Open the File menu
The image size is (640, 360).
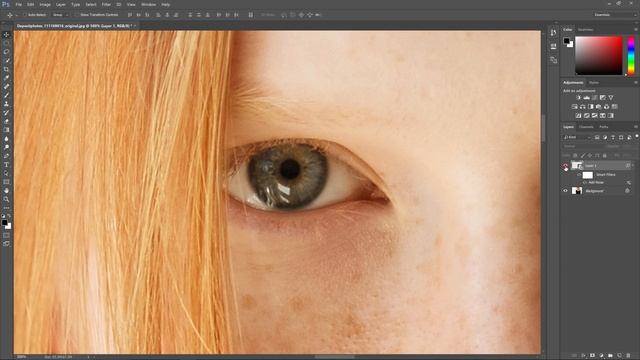coord(18,4)
